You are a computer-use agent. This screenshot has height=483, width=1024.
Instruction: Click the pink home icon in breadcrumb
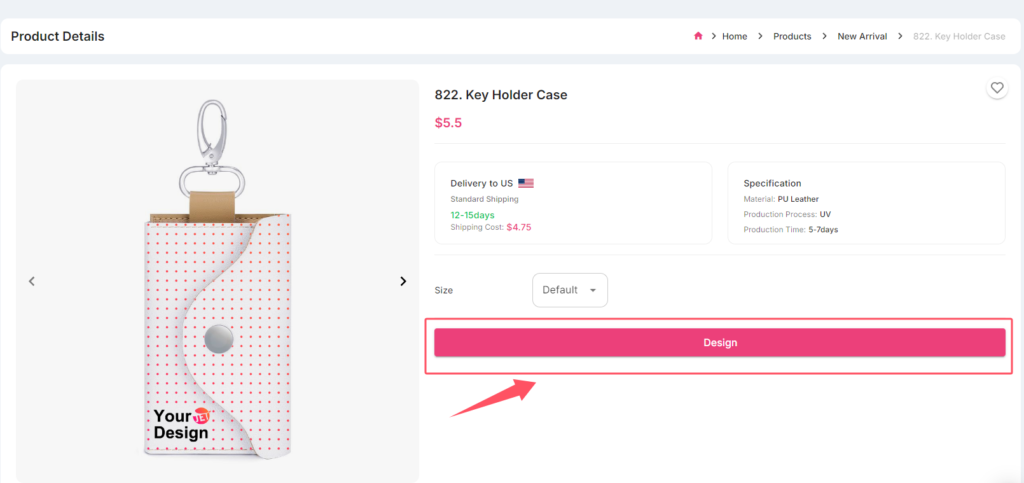click(698, 36)
